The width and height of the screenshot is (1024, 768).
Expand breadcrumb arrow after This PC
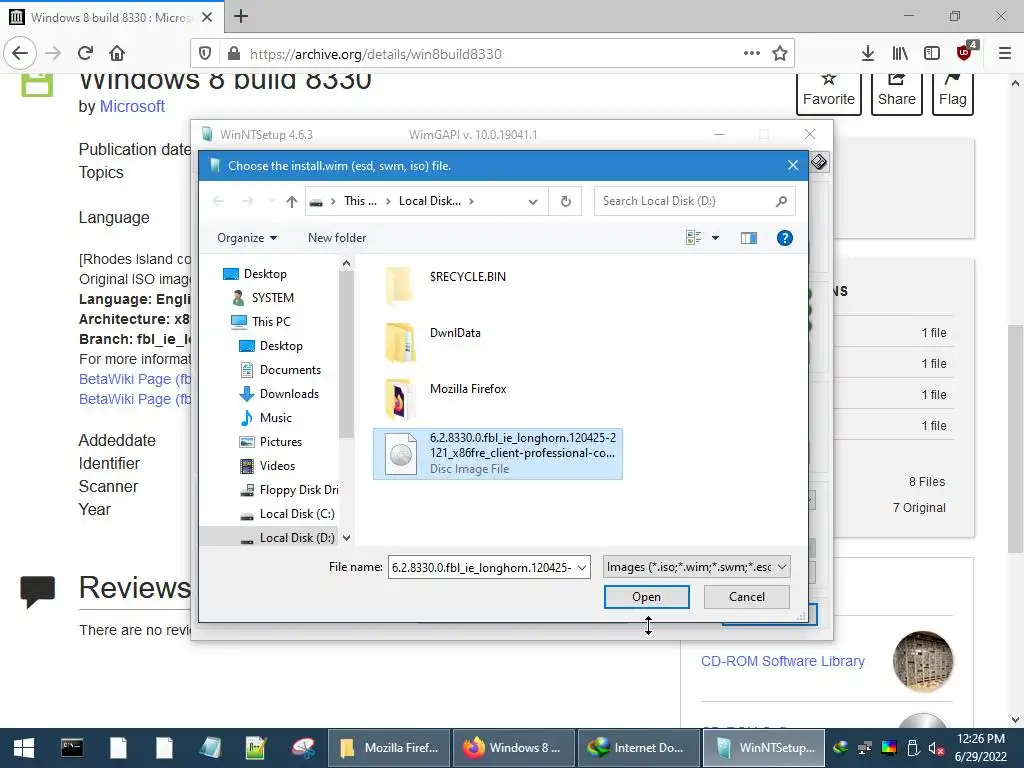(x=387, y=201)
